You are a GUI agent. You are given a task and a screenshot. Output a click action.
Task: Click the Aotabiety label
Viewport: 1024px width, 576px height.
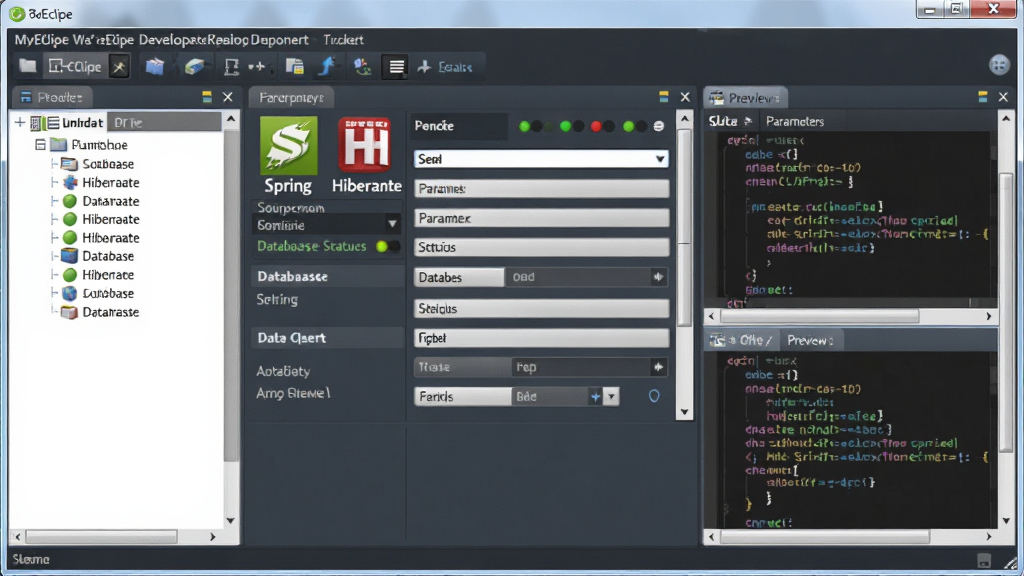pyautogui.click(x=283, y=371)
